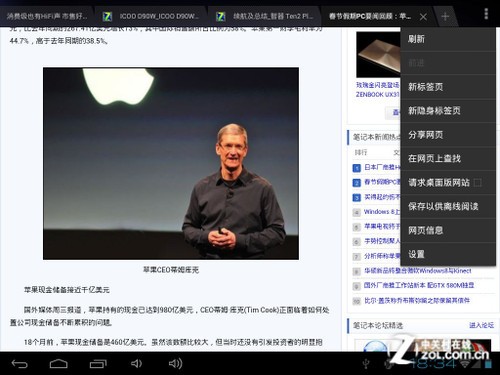The image size is (500, 375).
Task: Open ranked news item 2 春节假期PC
Action: pos(382,182)
